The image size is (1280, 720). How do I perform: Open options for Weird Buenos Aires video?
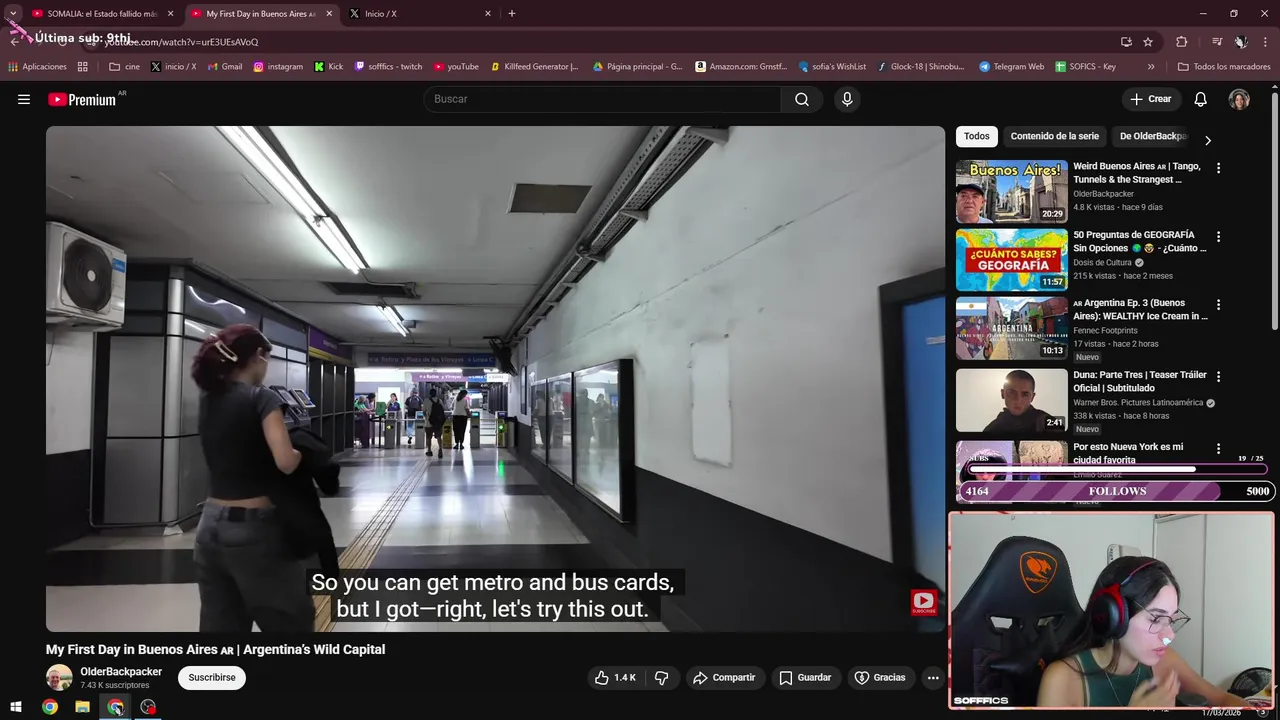(x=1218, y=168)
